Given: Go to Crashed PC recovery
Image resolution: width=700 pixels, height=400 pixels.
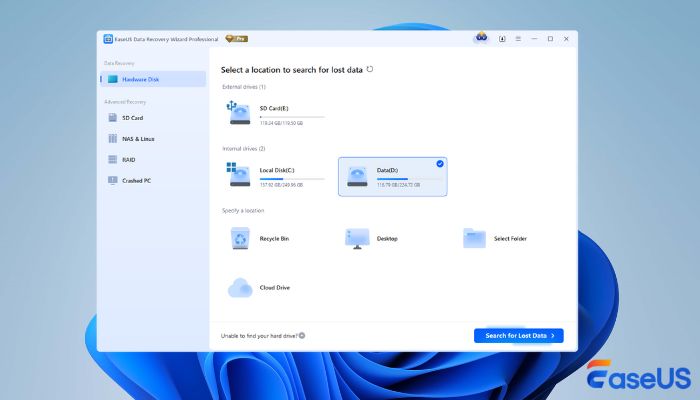Looking at the screenshot, I should pyautogui.click(x=136, y=180).
